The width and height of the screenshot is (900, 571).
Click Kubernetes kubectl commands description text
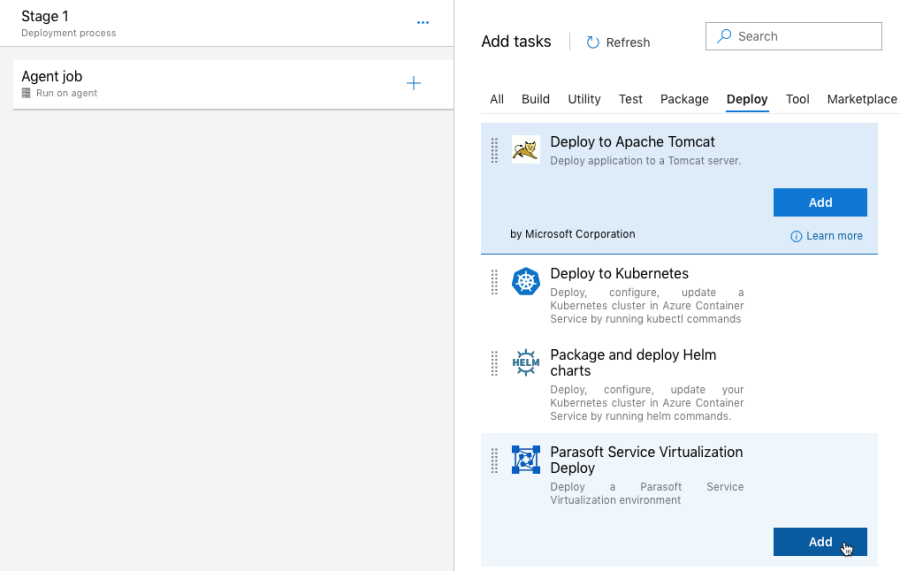click(x=647, y=306)
